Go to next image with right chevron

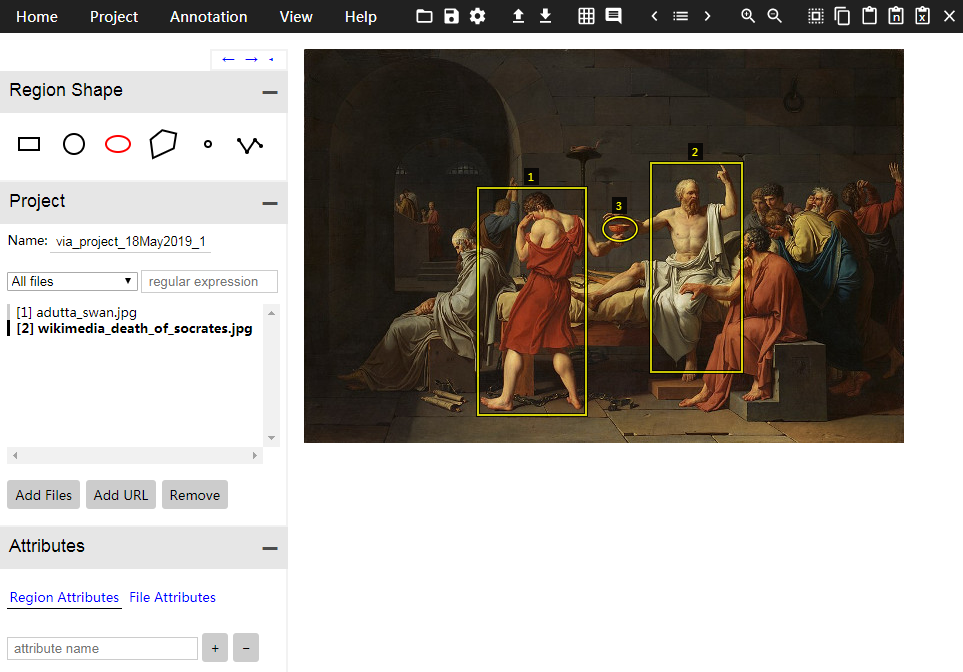tap(708, 16)
